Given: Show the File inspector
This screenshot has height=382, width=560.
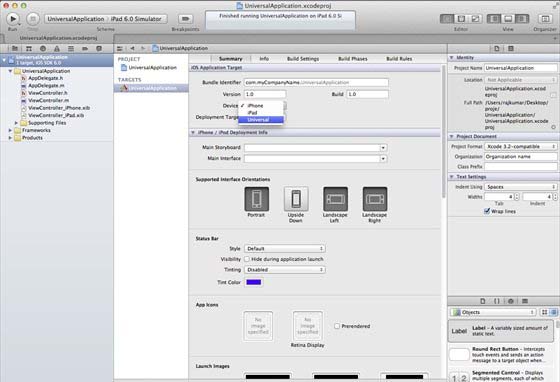Looking at the screenshot, I should pos(497,48).
